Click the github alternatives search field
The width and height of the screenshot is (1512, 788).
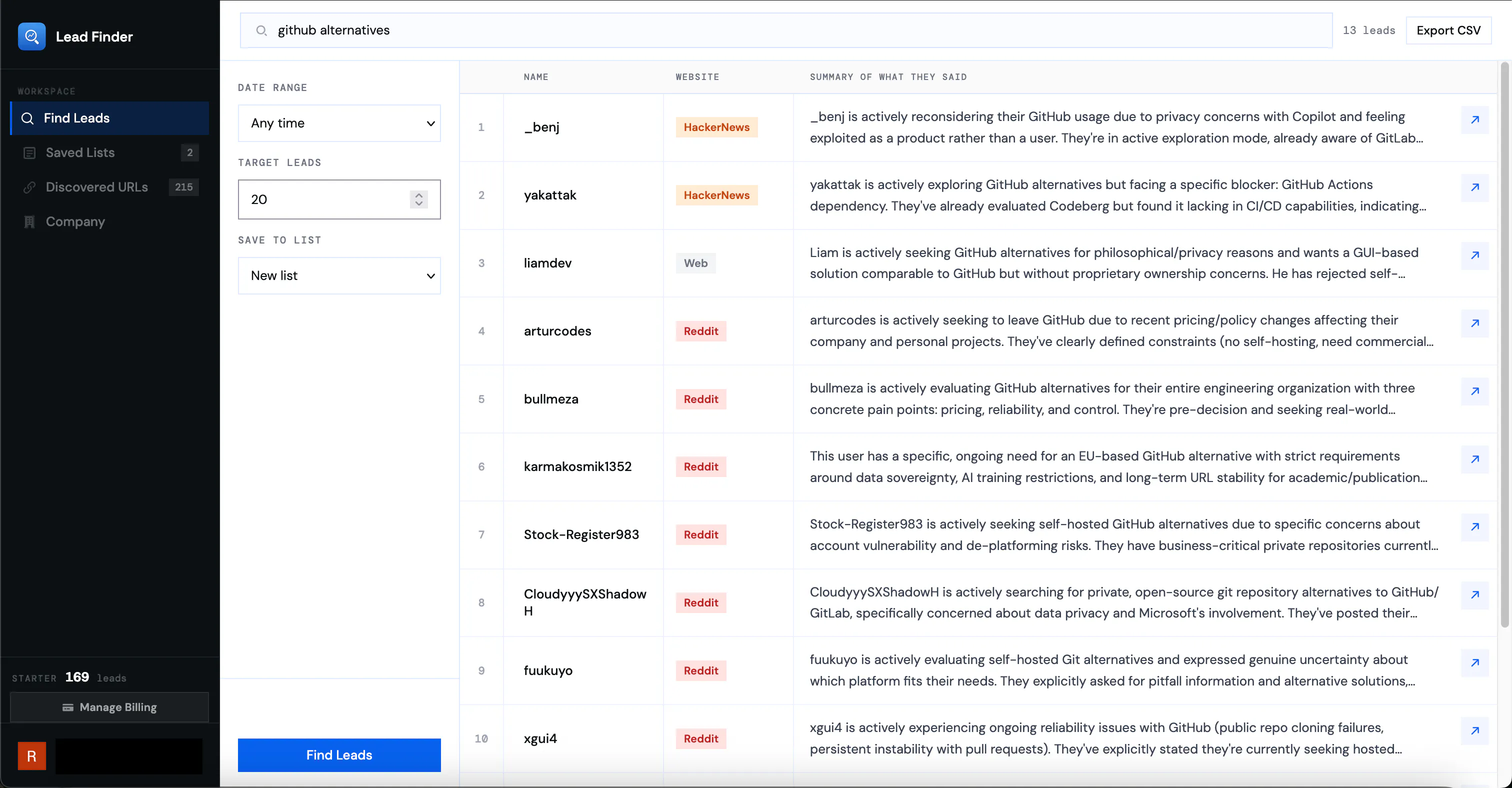(786, 30)
